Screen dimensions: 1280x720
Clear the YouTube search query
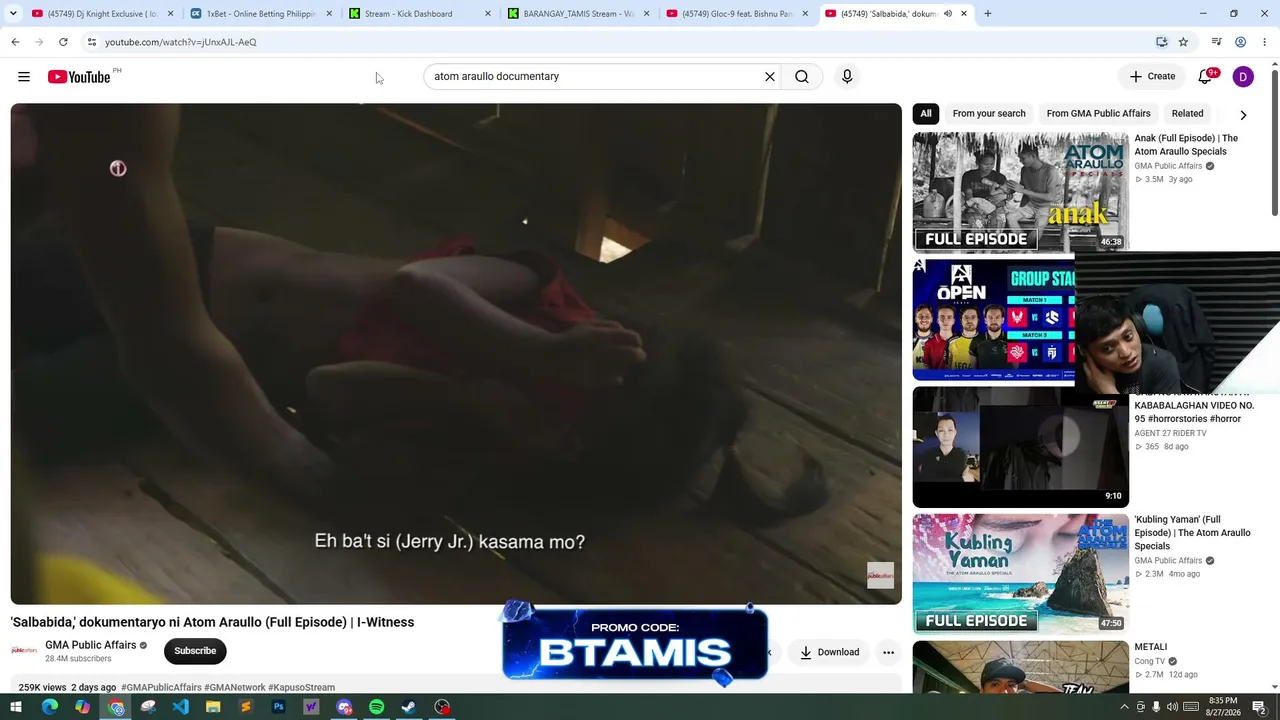pyautogui.click(x=770, y=77)
